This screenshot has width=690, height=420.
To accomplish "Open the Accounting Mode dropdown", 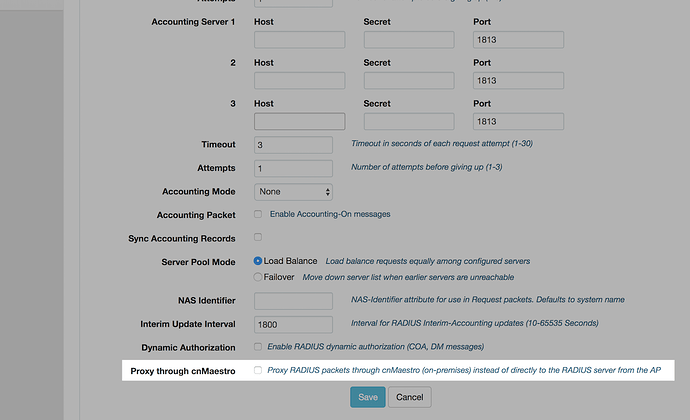I will (293, 192).
